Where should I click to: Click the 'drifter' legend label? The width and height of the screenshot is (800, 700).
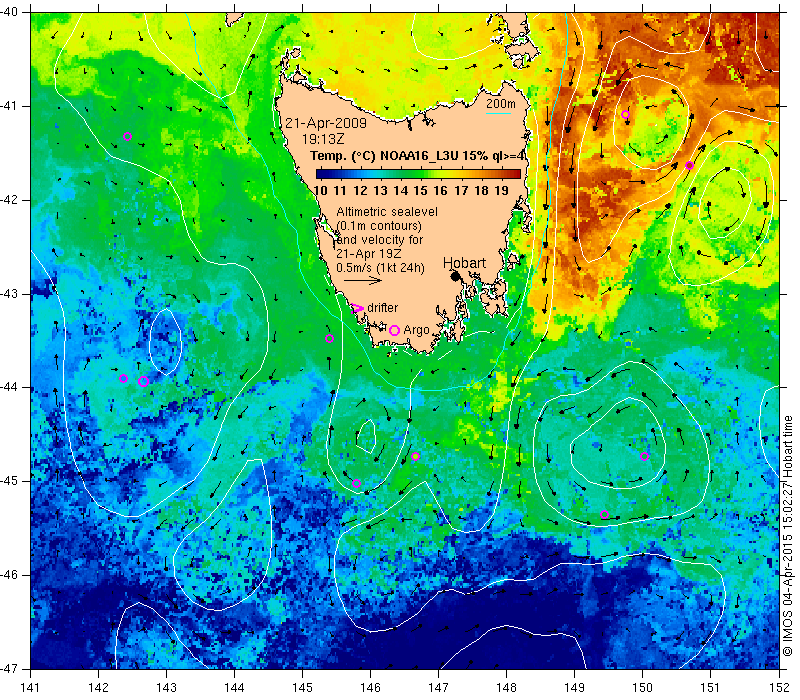coord(383,308)
